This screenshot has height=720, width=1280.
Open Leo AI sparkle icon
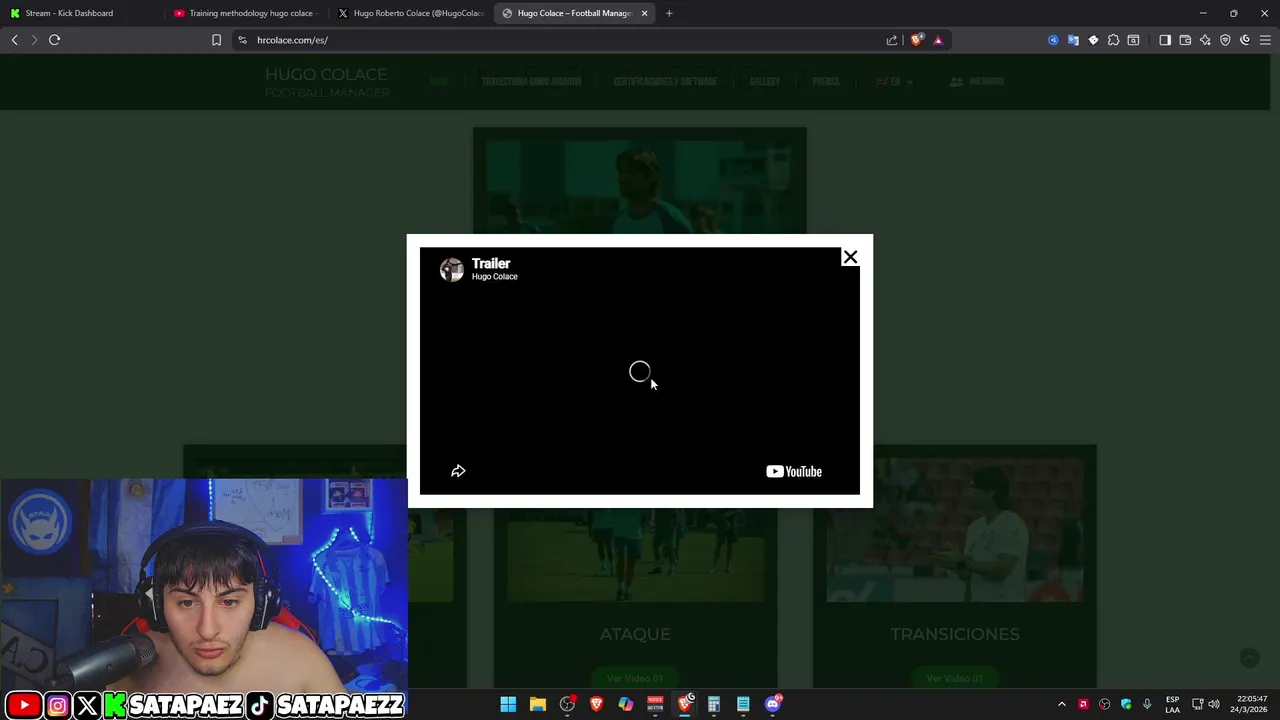pyautogui.click(x=1205, y=40)
